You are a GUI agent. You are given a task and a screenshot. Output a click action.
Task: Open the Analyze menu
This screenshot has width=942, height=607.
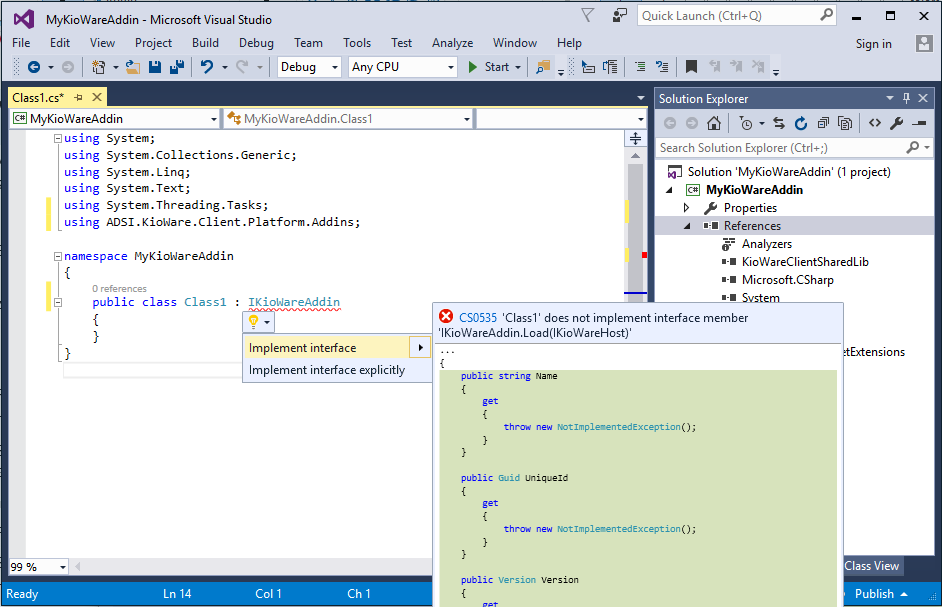pyautogui.click(x=452, y=43)
